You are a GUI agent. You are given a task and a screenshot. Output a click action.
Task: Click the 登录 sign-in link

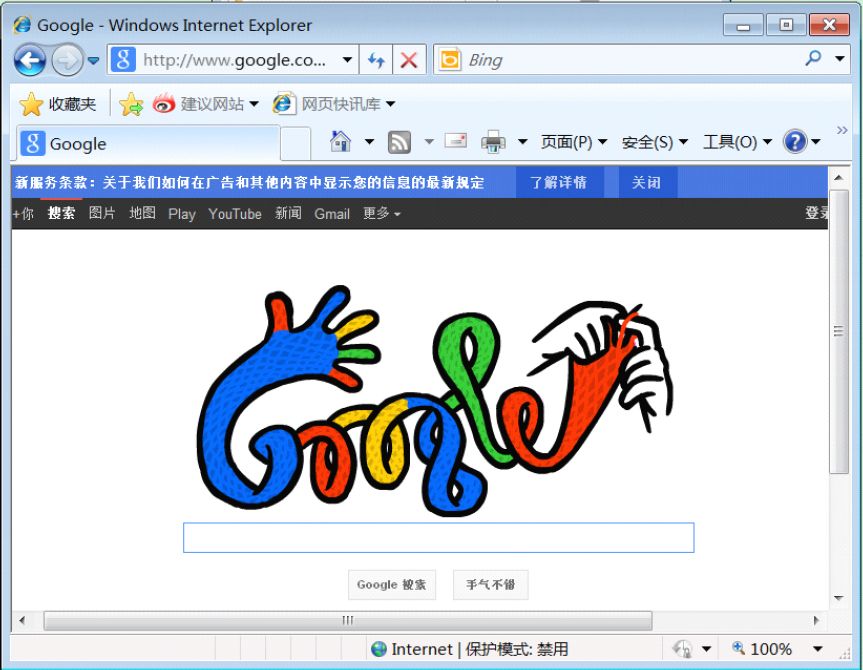pyautogui.click(x=816, y=213)
